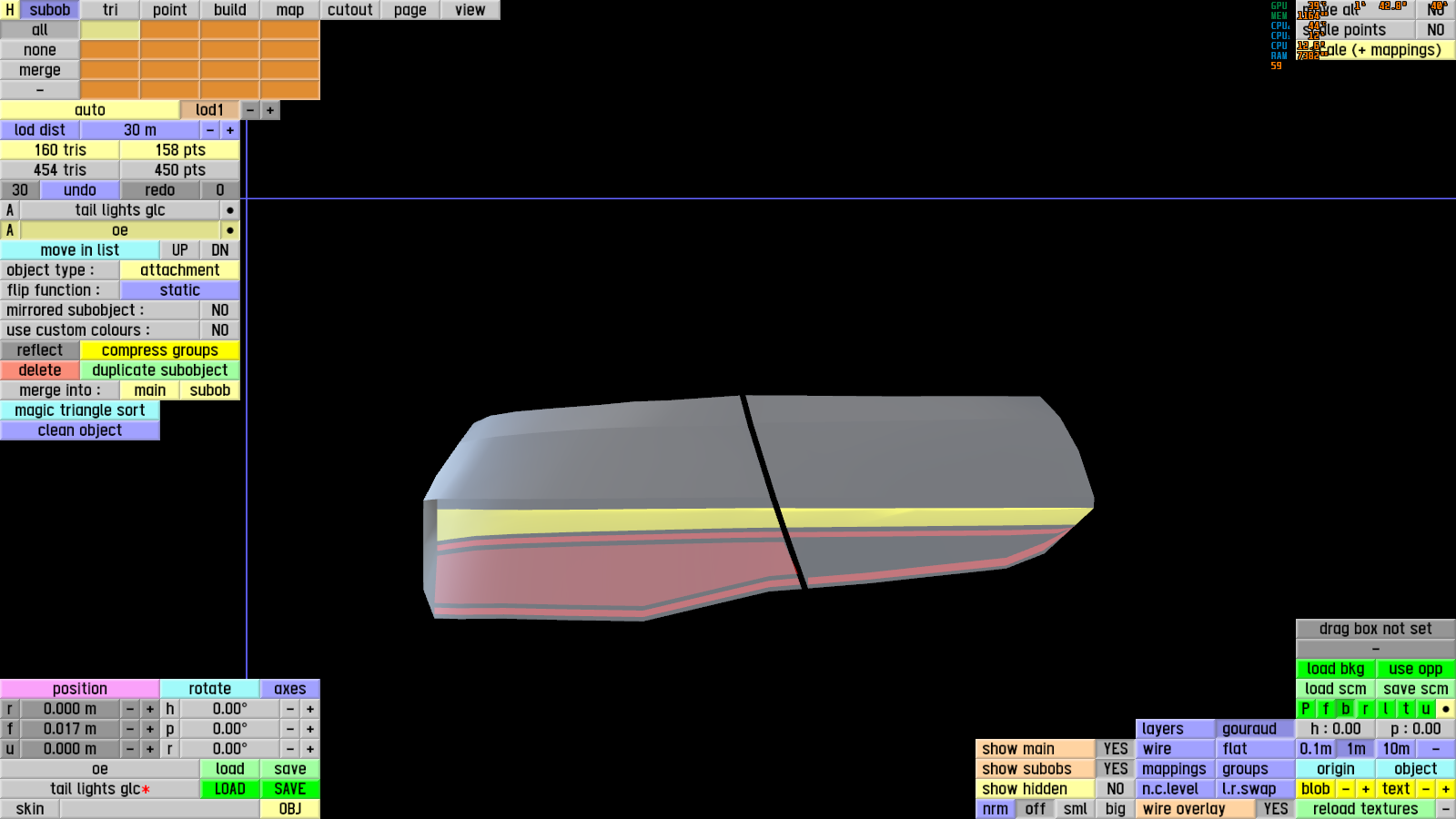
Task: Decrease u position with minus
Action: pyautogui.click(x=130, y=749)
